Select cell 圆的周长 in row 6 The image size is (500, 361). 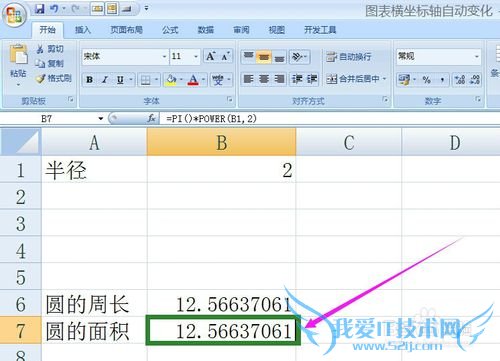(94, 304)
